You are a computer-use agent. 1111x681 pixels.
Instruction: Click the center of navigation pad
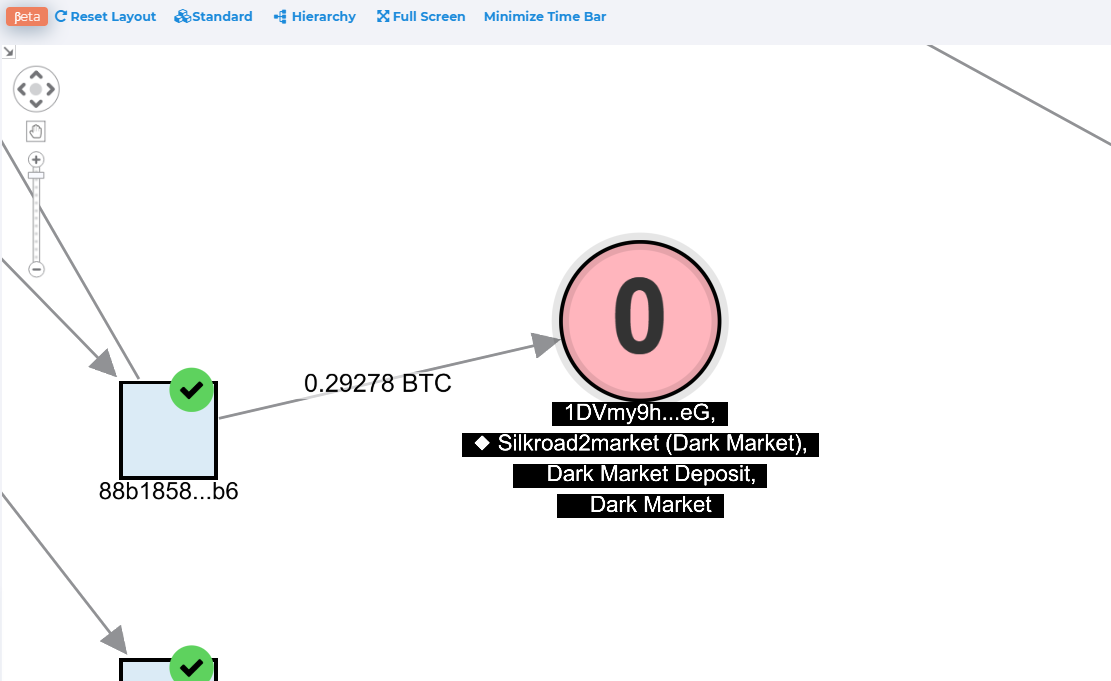[x=36, y=89]
